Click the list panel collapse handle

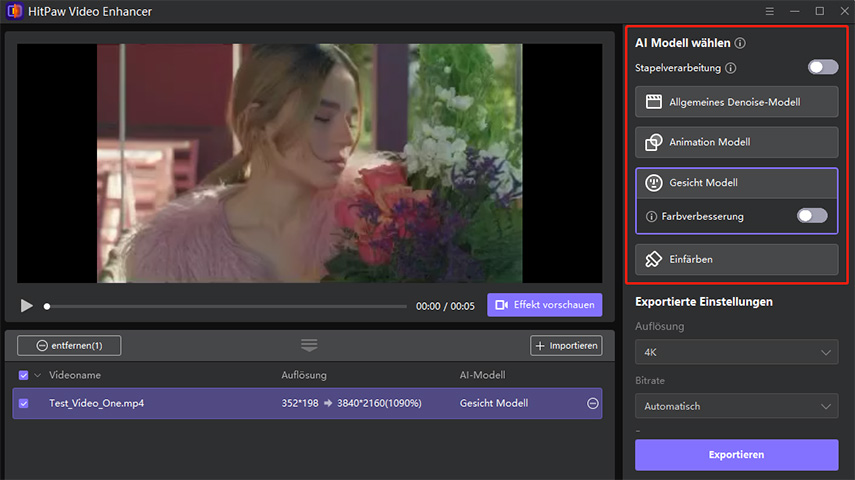coord(309,345)
